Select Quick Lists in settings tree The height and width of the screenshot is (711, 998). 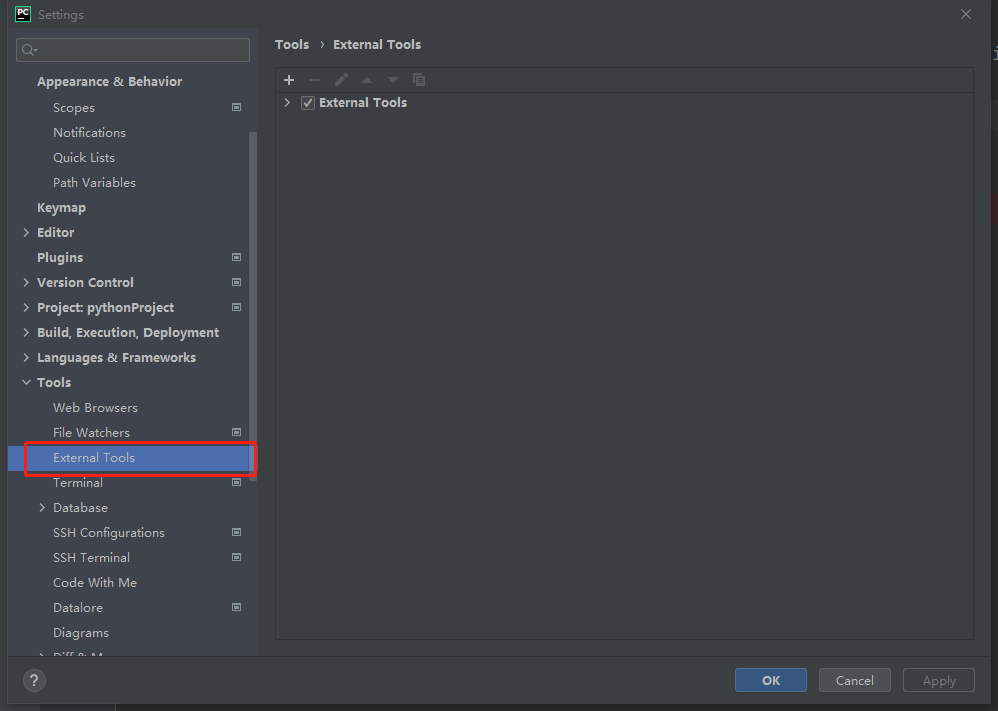click(84, 157)
